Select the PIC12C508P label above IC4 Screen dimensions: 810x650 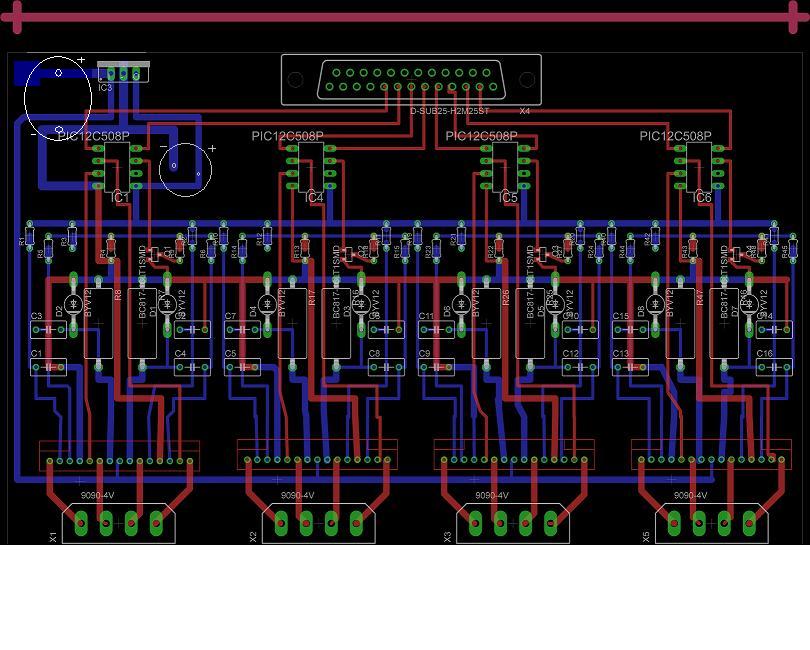(288, 136)
